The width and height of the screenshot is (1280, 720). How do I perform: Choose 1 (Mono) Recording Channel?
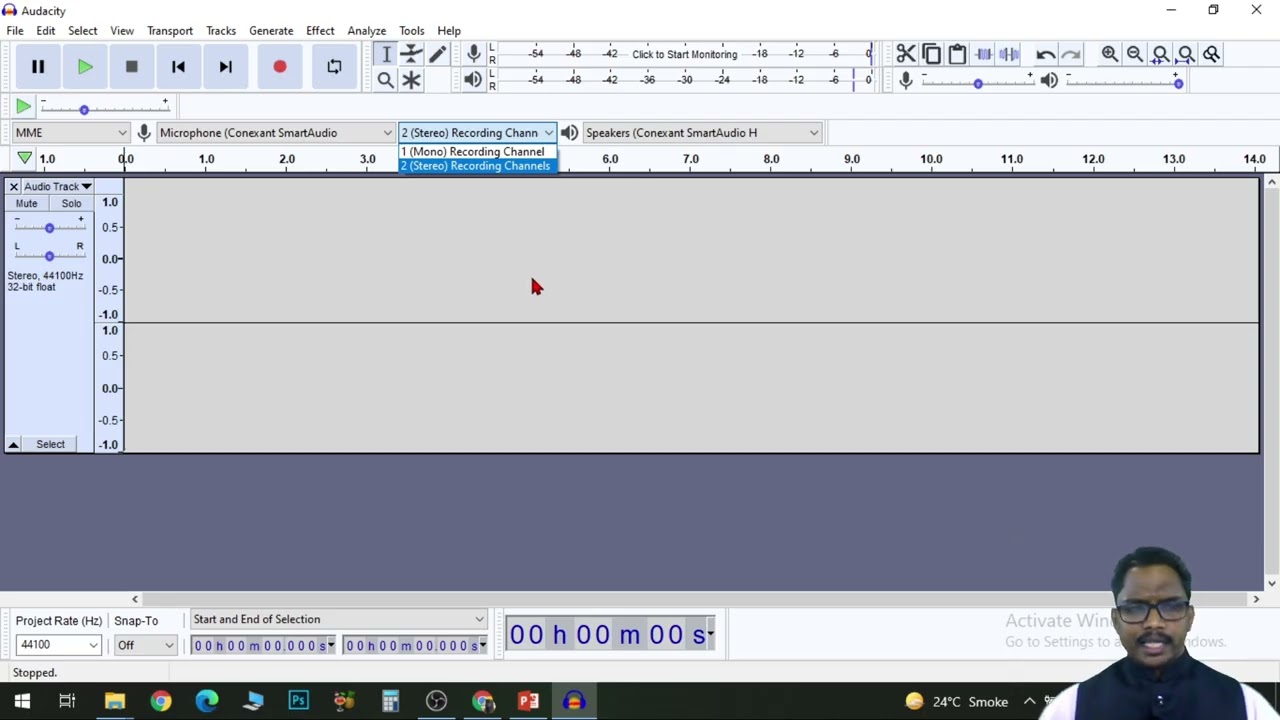pyautogui.click(x=477, y=152)
